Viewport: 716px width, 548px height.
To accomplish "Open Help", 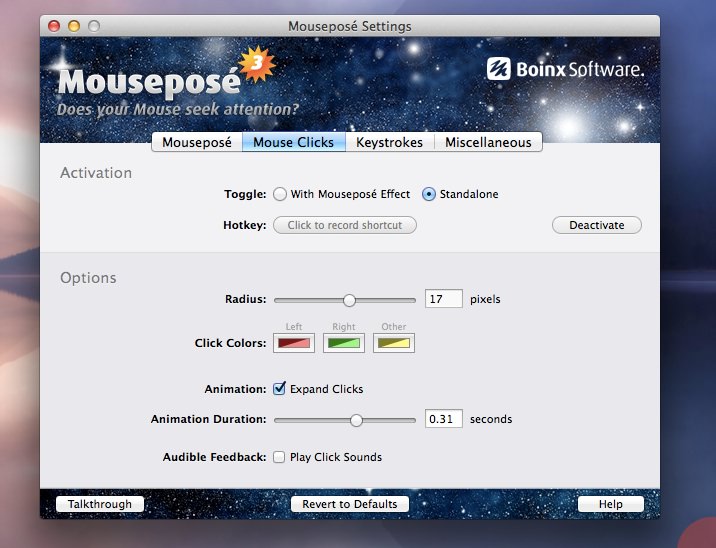I will tap(611, 504).
